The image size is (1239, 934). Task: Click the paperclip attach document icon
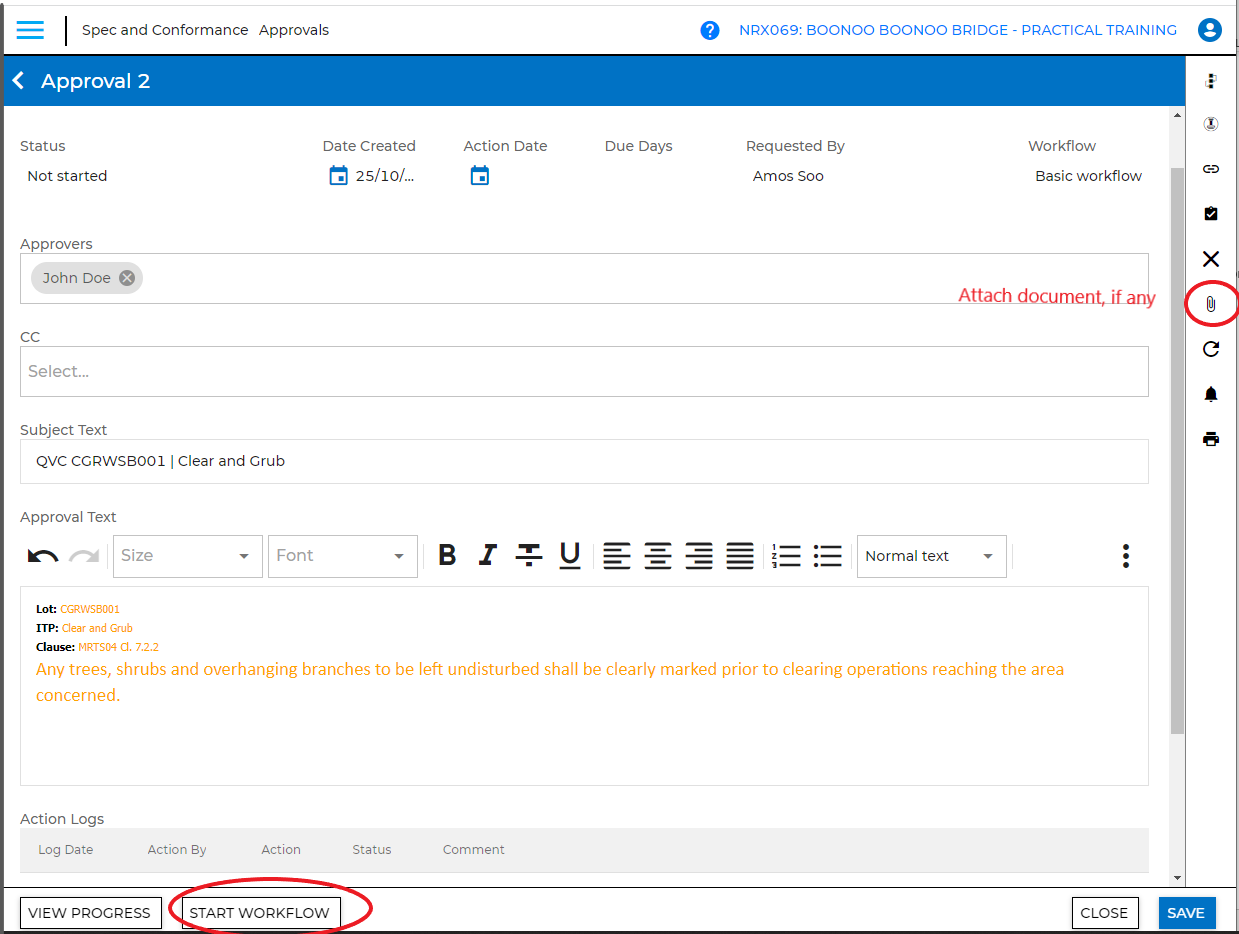1210,304
